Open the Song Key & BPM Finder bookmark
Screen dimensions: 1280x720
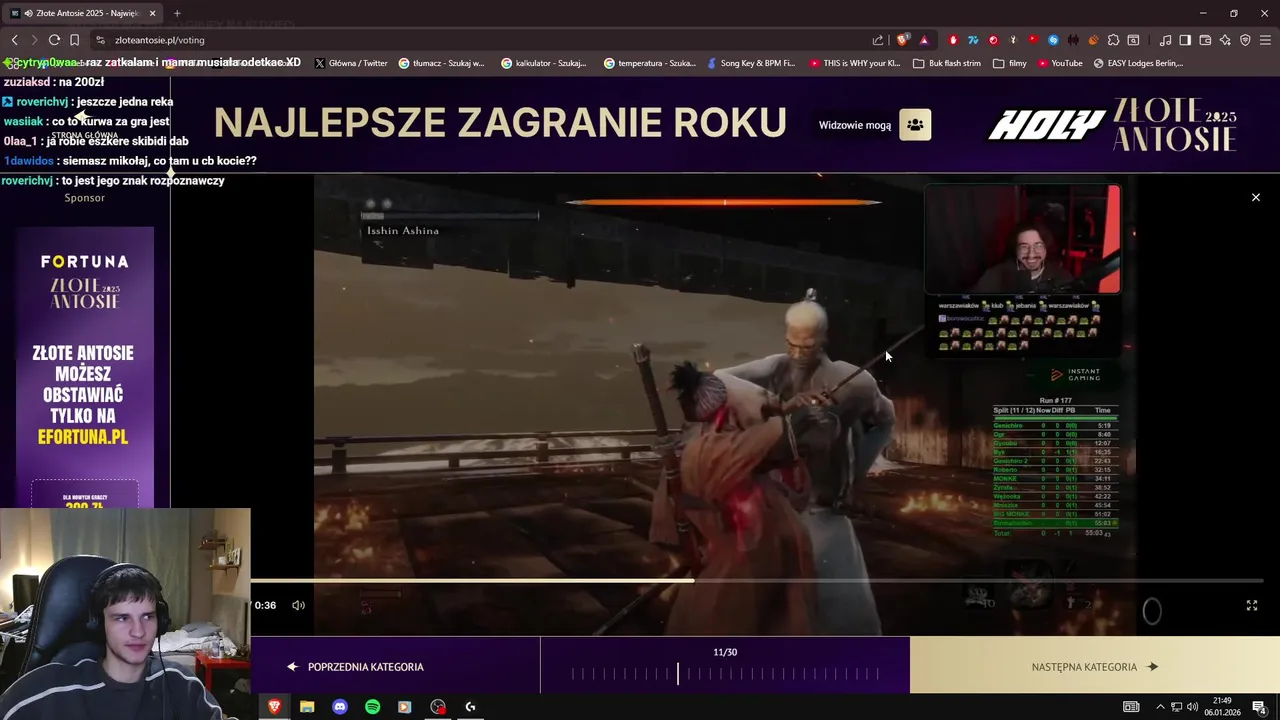point(751,63)
